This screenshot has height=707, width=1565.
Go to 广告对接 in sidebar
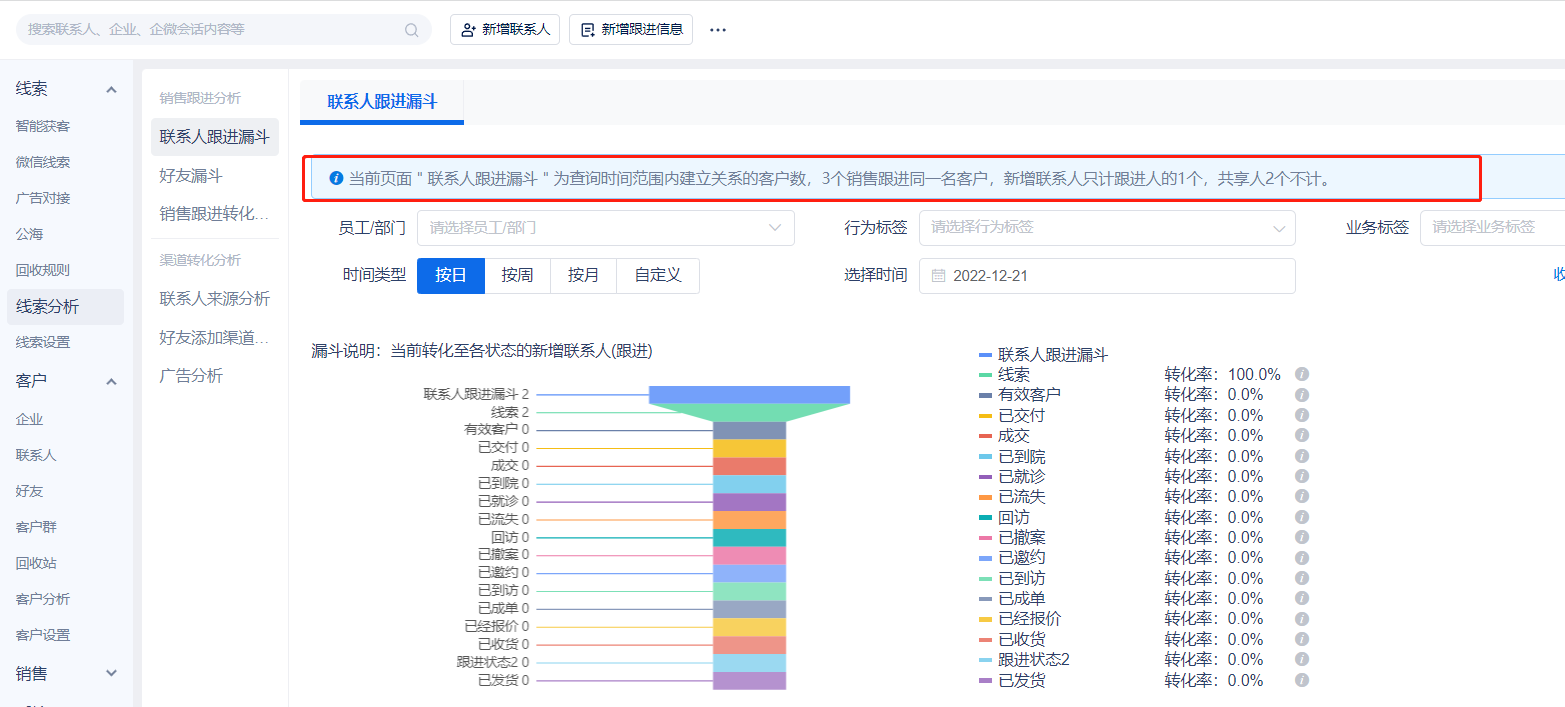coord(43,198)
